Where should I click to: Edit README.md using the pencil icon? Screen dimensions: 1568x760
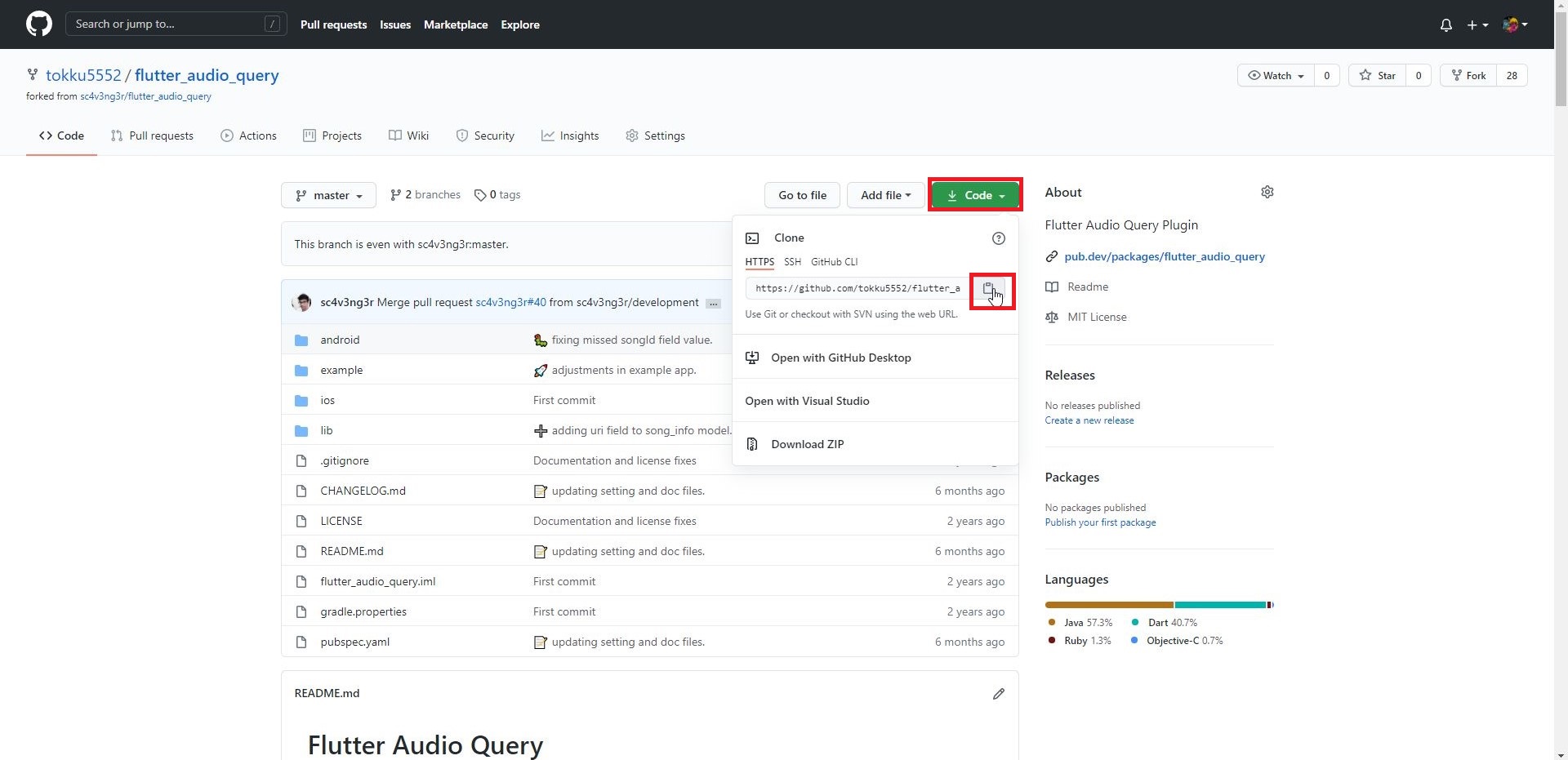pyautogui.click(x=998, y=693)
